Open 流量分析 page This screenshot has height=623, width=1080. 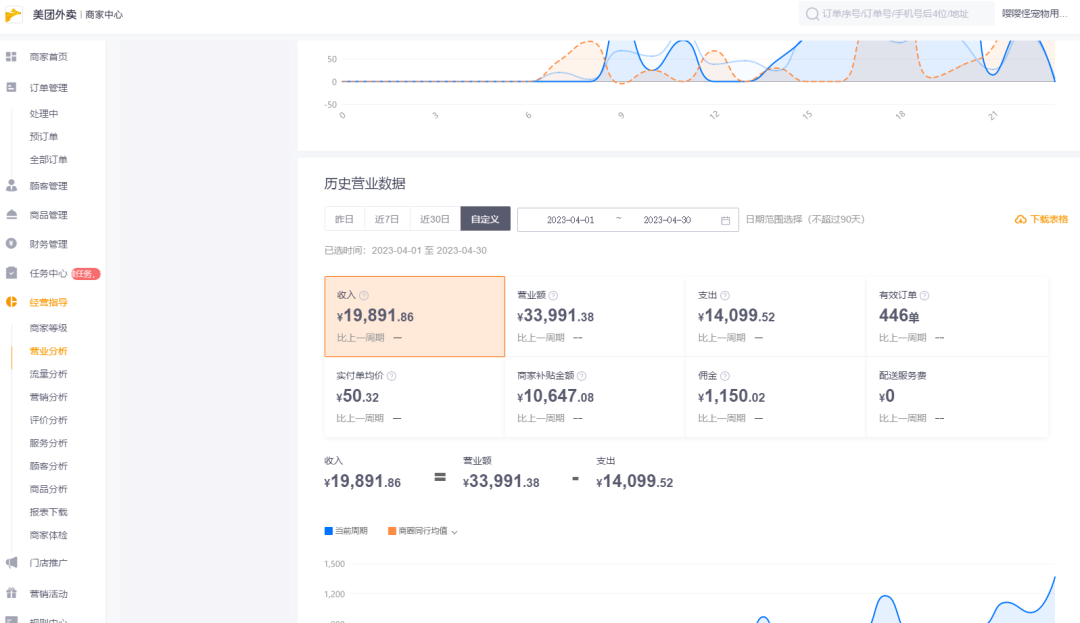(48, 374)
